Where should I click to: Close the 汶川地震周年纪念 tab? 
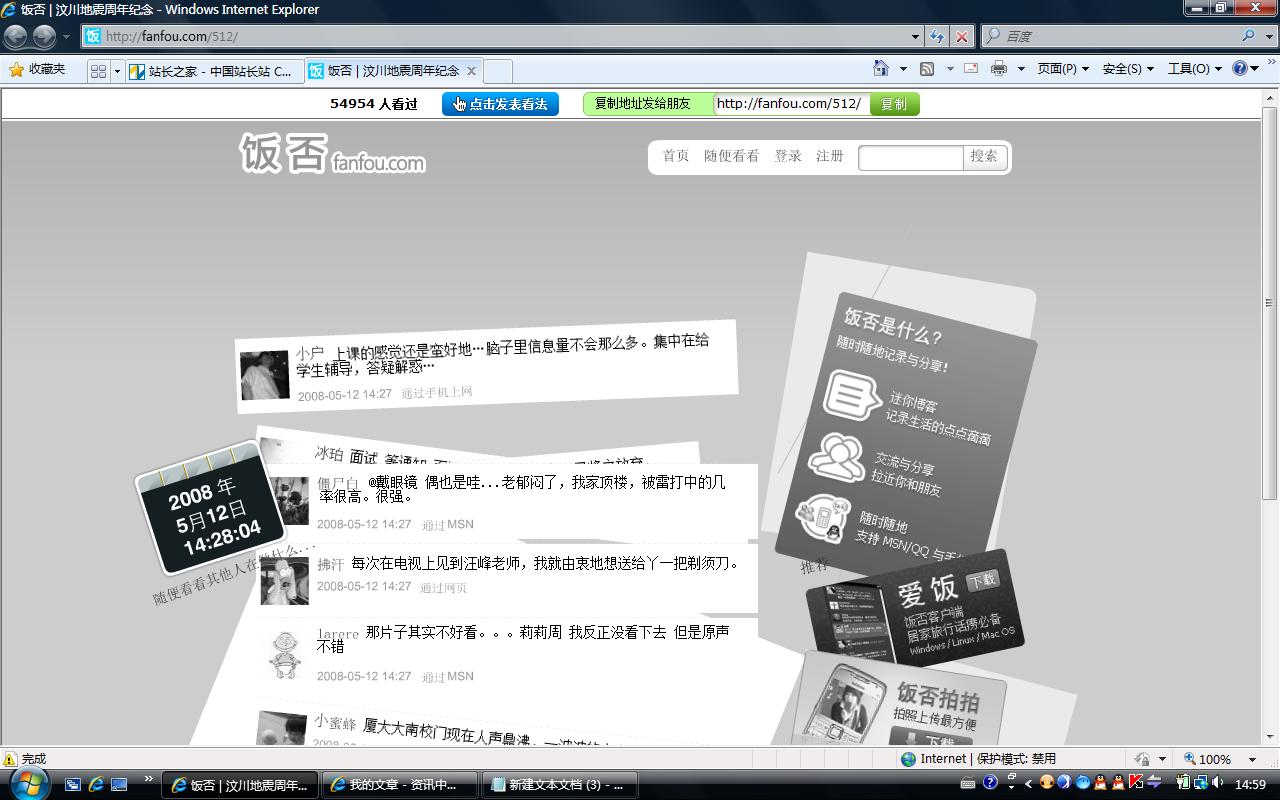click(471, 71)
